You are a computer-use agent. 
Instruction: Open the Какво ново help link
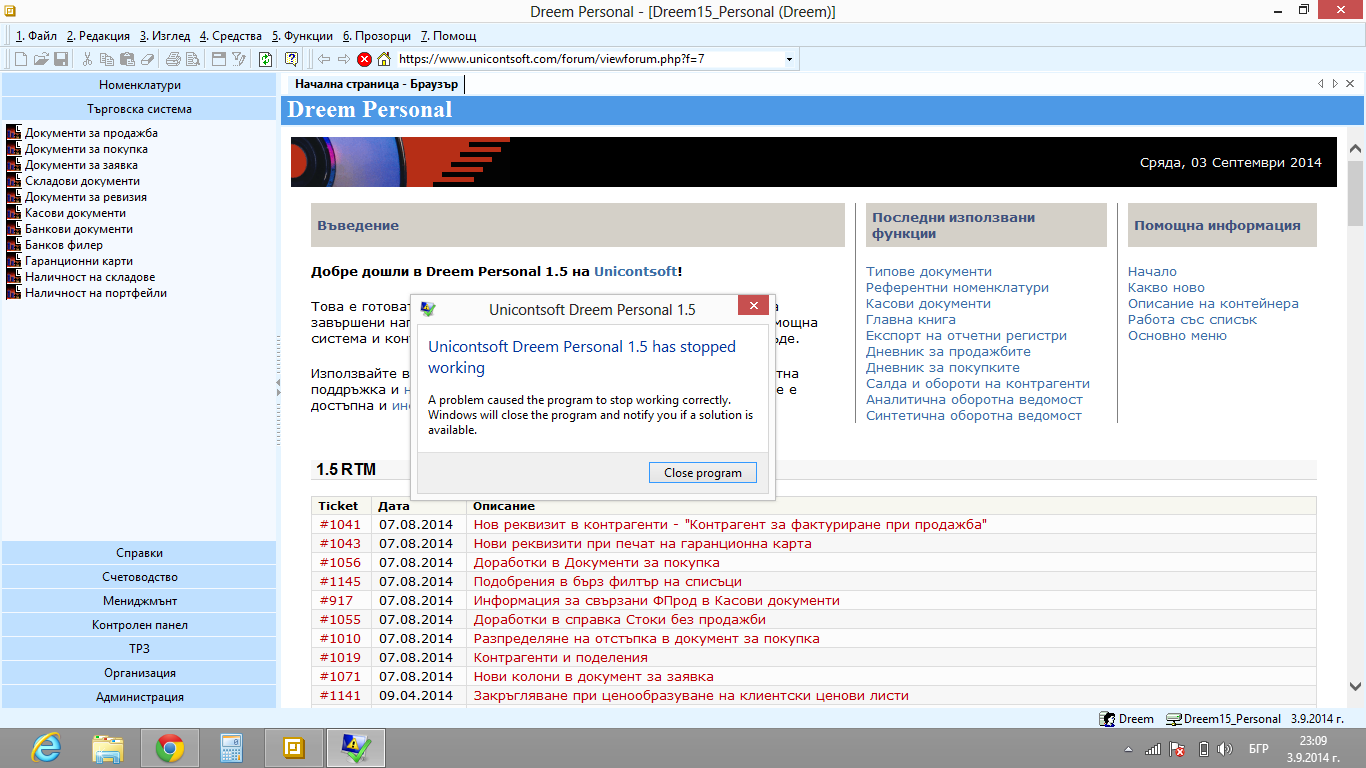(x=1166, y=287)
